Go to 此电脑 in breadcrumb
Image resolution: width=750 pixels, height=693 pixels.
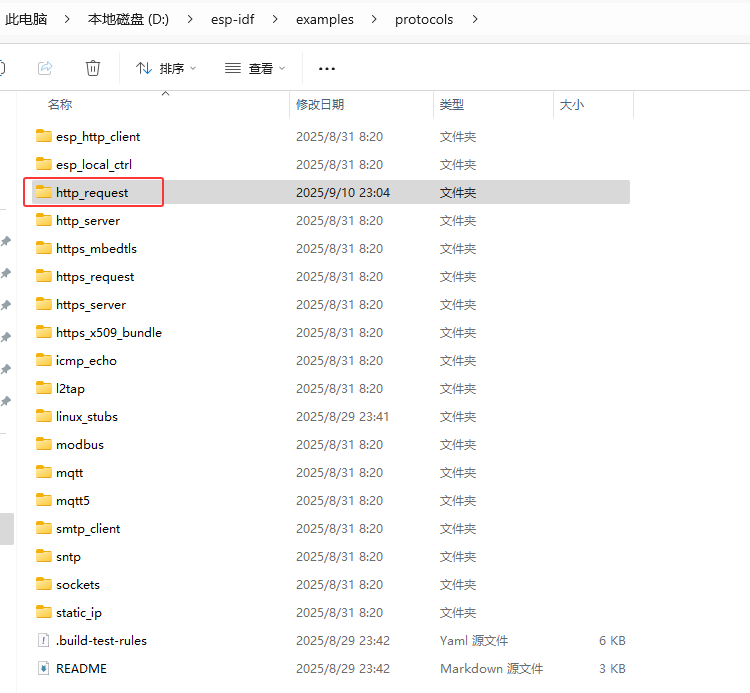pyautogui.click(x=26, y=19)
